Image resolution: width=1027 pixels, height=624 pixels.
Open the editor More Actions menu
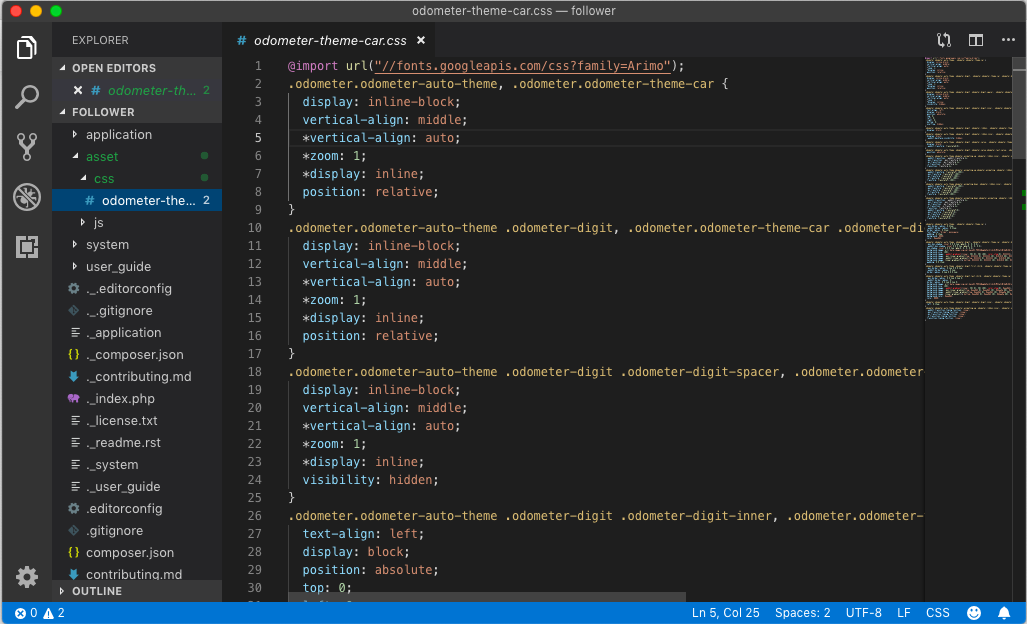pyautogui.click(x=1008, y=40)
